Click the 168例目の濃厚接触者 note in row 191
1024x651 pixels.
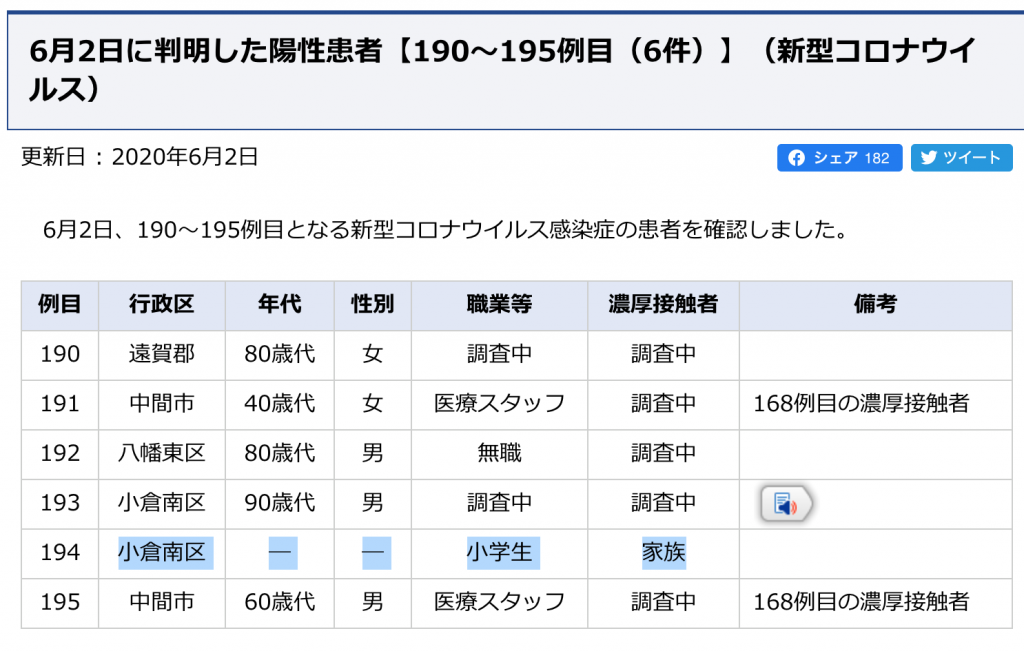(x=861, y=404)
